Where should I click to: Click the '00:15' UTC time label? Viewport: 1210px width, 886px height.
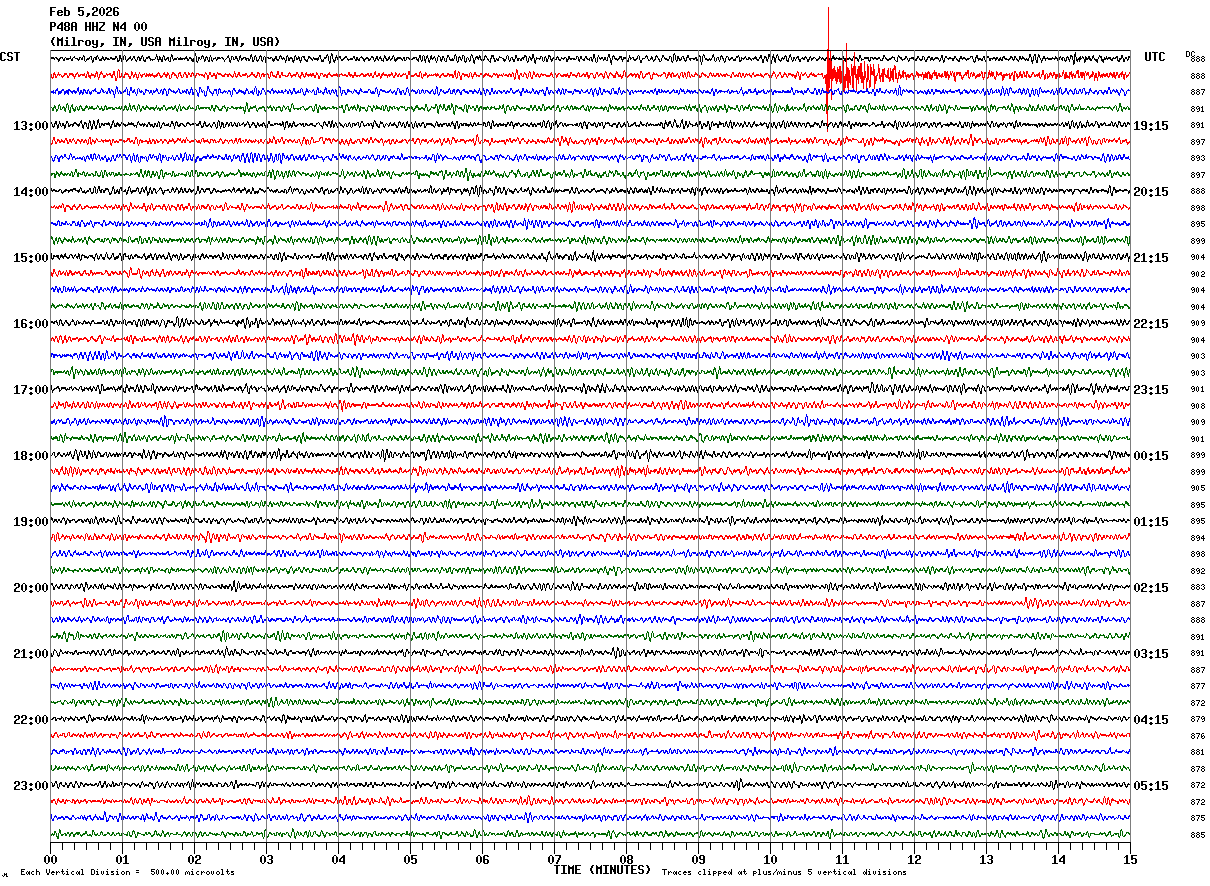click(x=1151, y=456)
